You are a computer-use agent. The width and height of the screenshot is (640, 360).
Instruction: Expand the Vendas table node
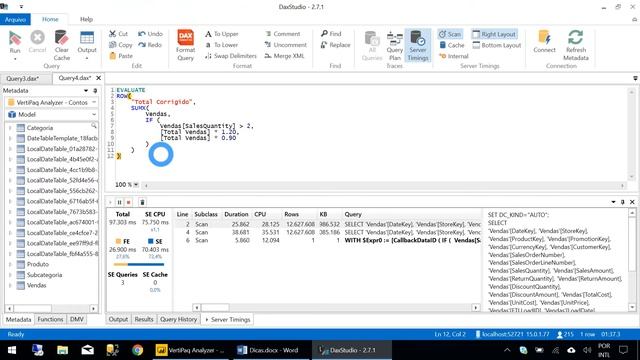[x=10, y=286]
